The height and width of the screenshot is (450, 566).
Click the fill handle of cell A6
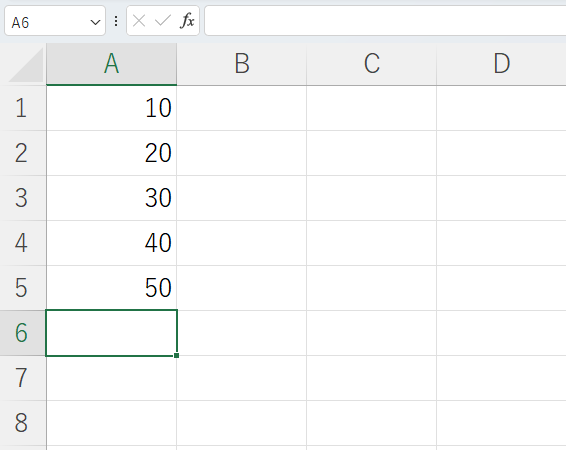(176, 355)
